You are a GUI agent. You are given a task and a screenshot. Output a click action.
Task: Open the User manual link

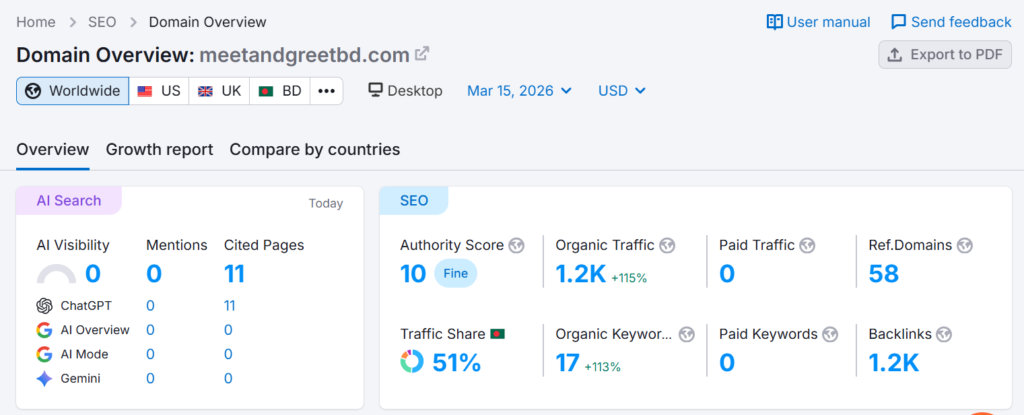pyautogui.click(x=818, y=22)
